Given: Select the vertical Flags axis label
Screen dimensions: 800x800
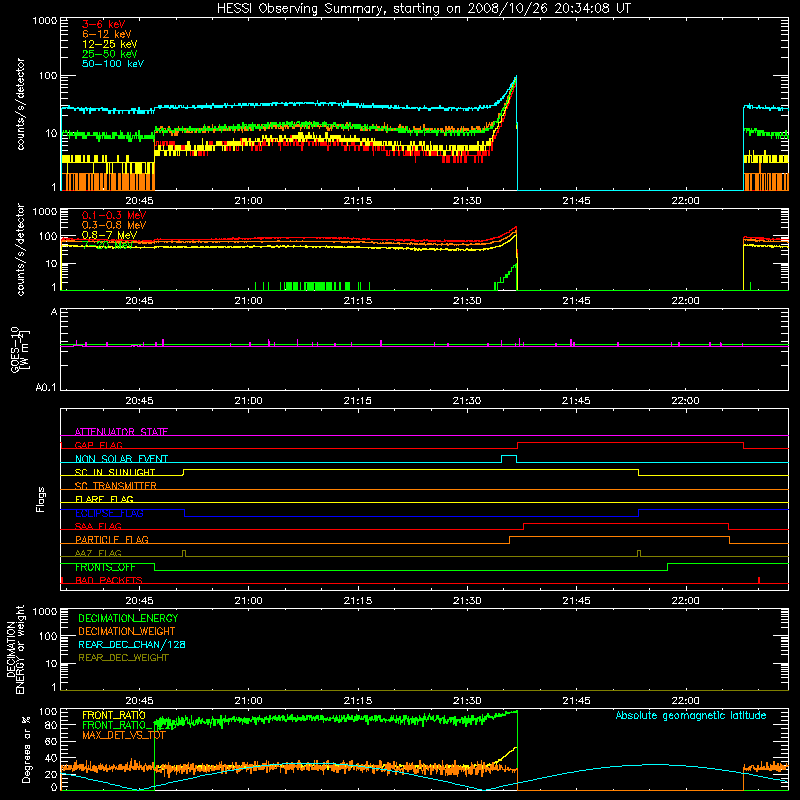Looking at the screenshot, I should [40, 499].
